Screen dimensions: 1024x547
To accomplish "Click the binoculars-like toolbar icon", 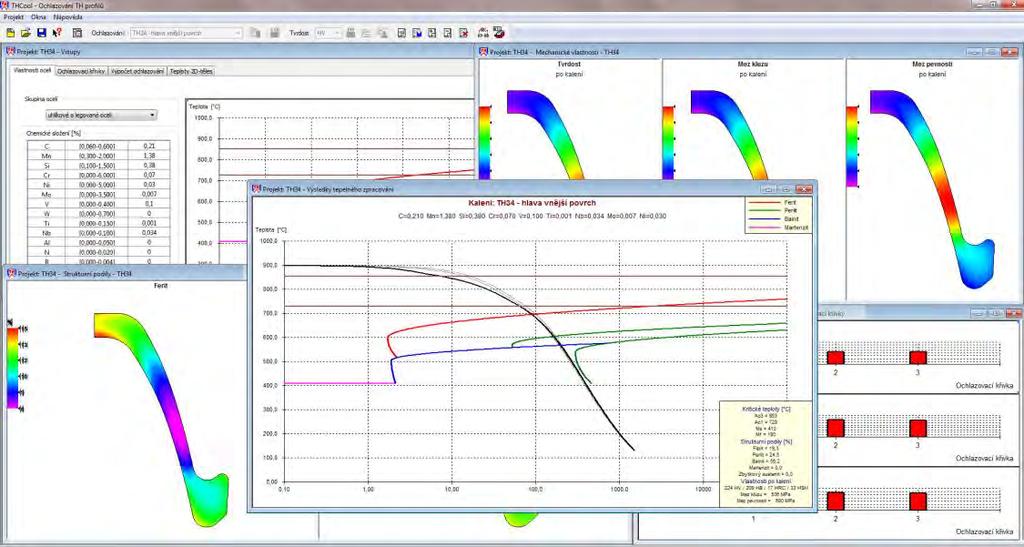I will pyautogui.click(x=484, y=33).
